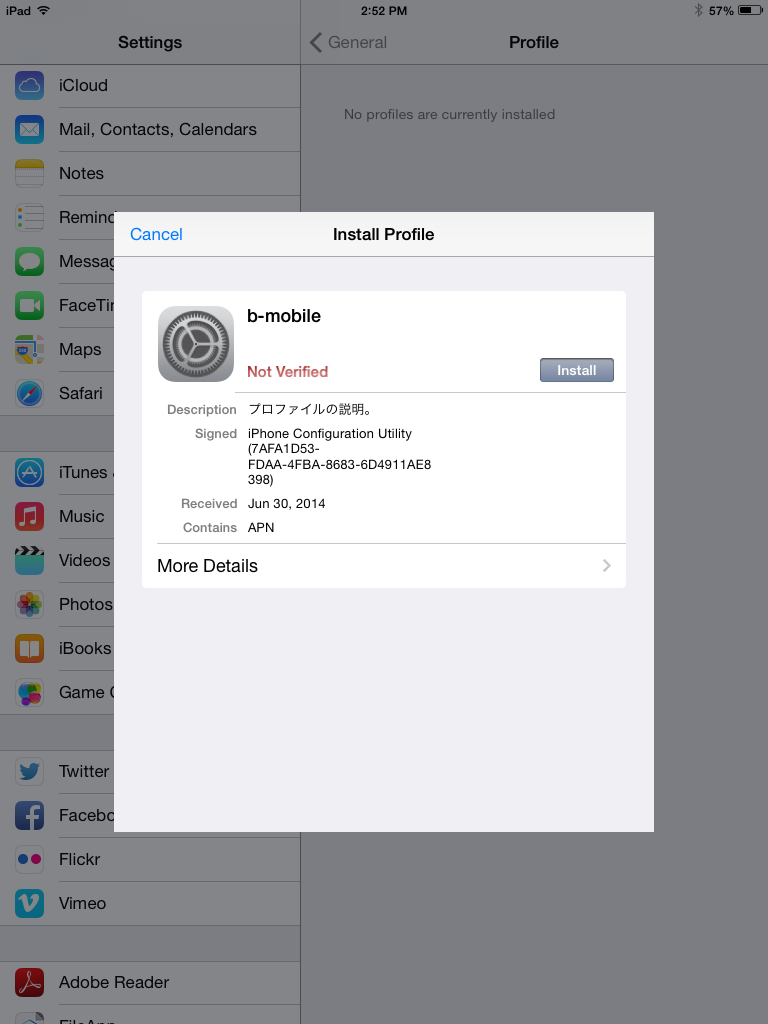Tap the Facebook icon
The width and height of the screenshot is (768, 1024).
29,815
